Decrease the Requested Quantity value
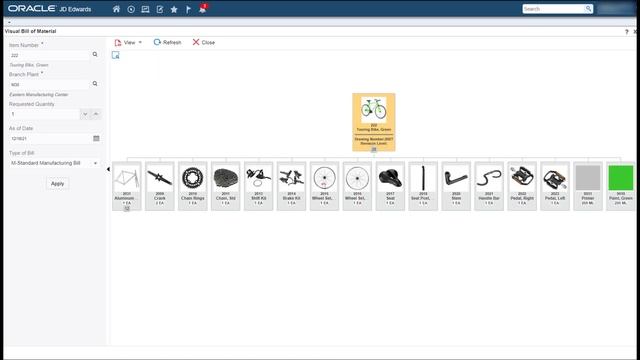 pos(85,114)
